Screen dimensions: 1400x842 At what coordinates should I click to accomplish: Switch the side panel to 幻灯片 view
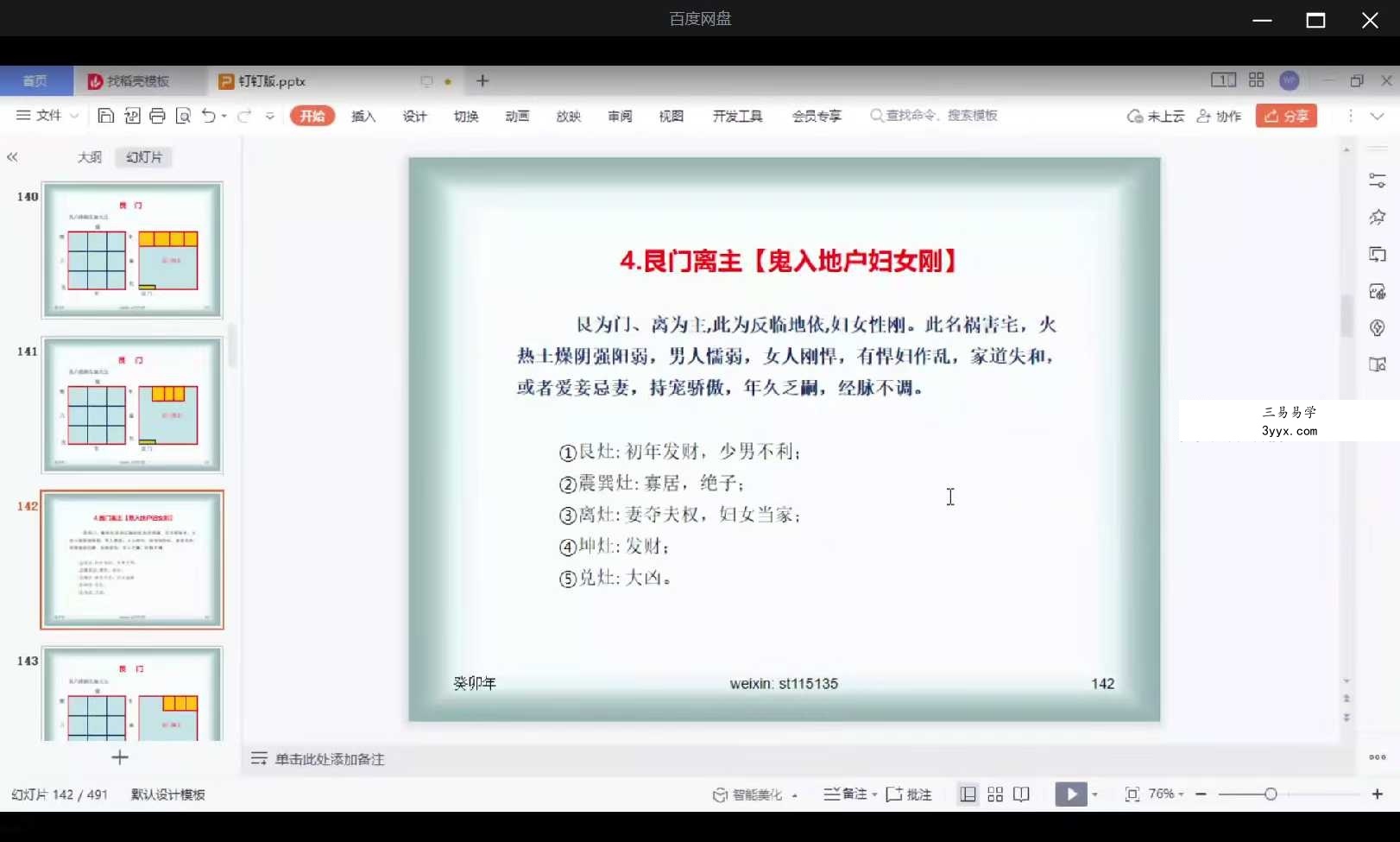(x=144, y=157)
